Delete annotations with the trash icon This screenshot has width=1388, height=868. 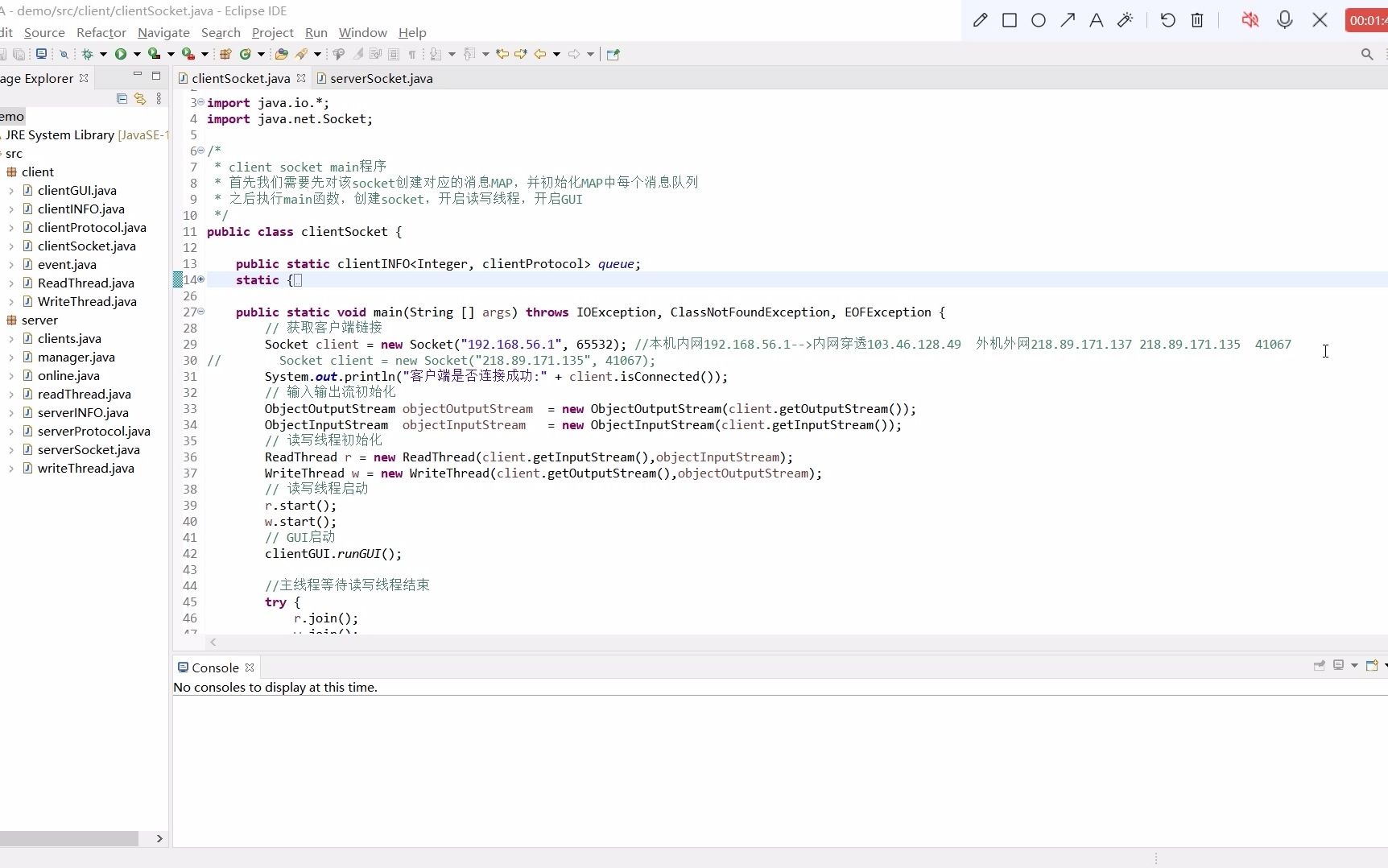[x=1197, y=20]
